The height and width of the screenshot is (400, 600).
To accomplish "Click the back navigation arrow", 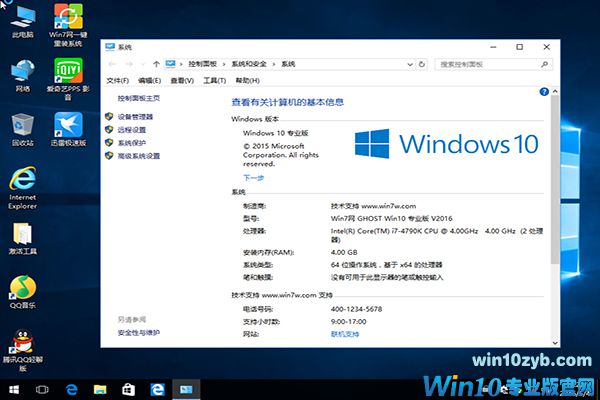I will [x=112, y=64].
